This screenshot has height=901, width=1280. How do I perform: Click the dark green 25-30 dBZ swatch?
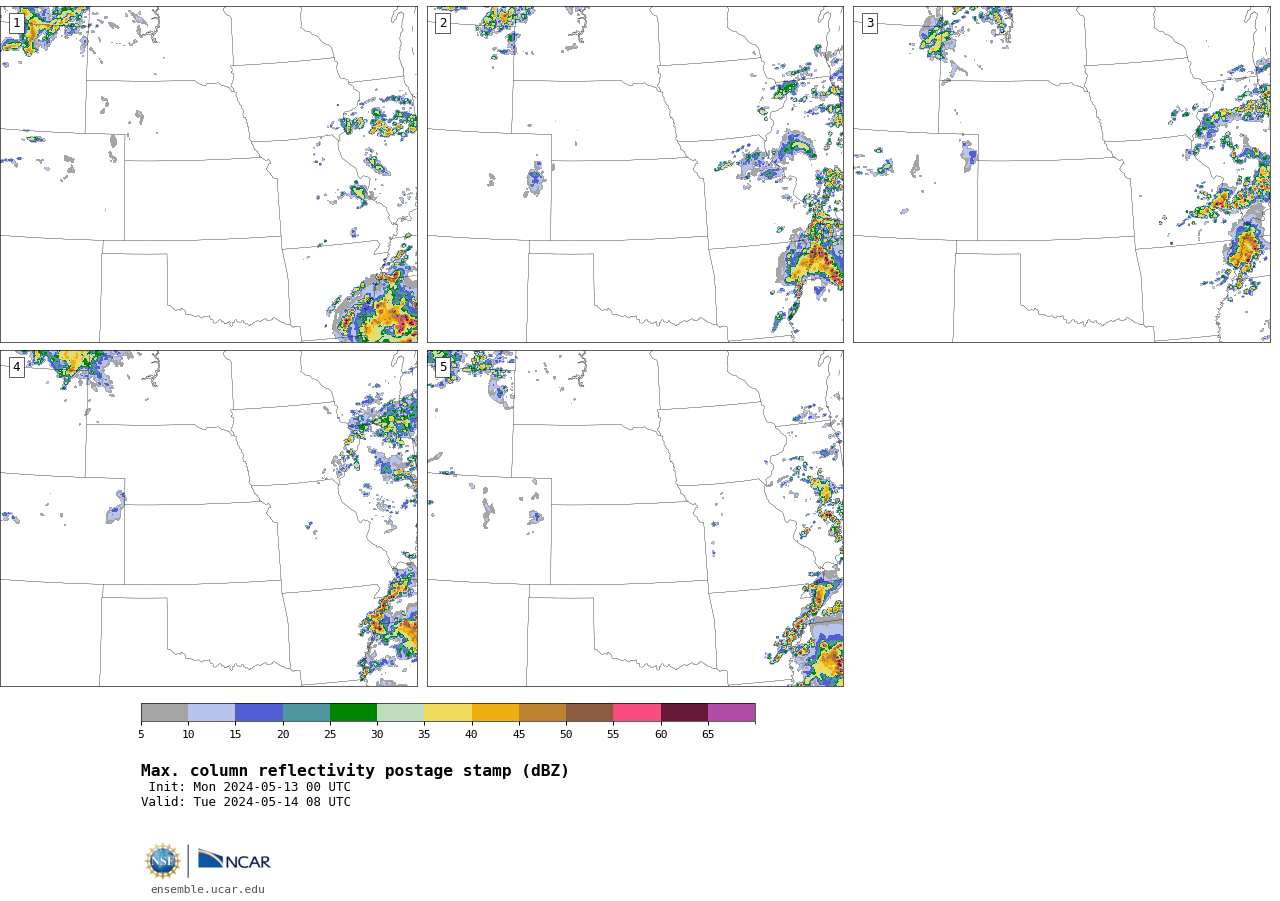353,712
